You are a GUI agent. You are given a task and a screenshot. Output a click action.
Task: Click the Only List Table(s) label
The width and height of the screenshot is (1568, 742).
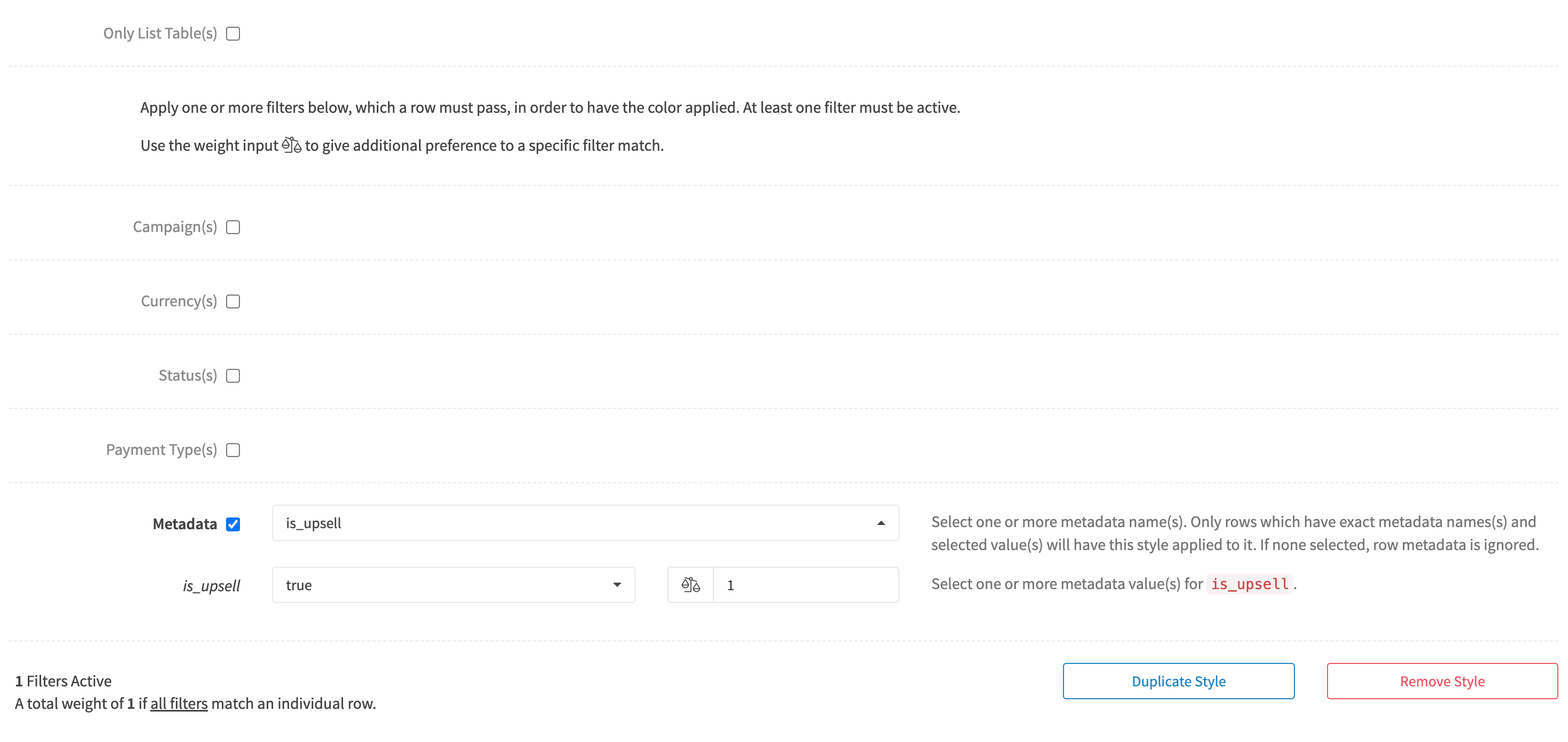[x=160, y=34]
